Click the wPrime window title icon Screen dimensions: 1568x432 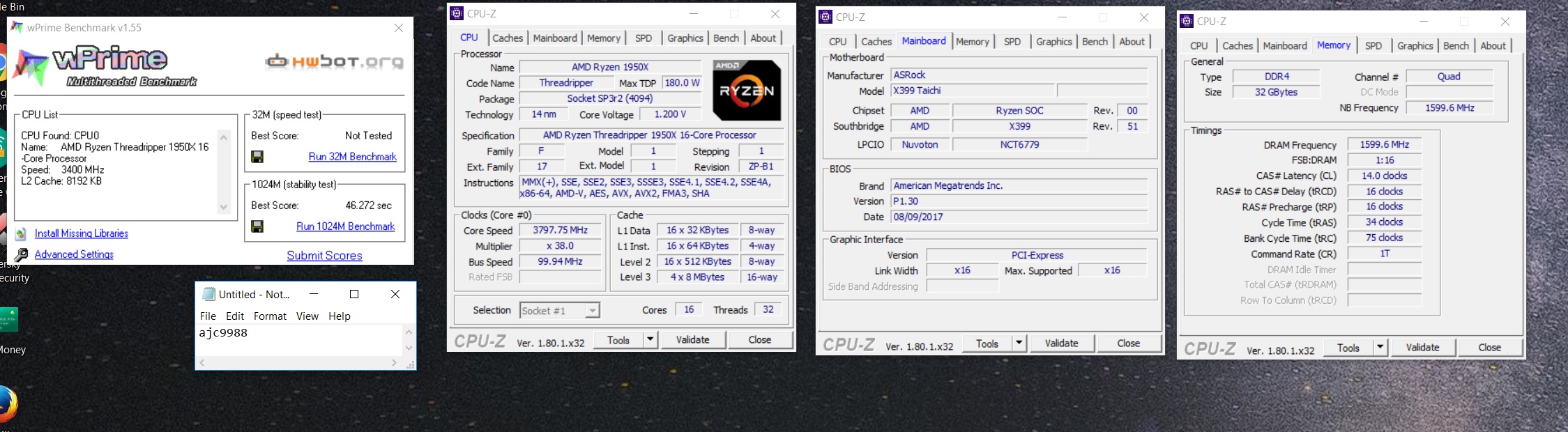[x=17, y=28]
